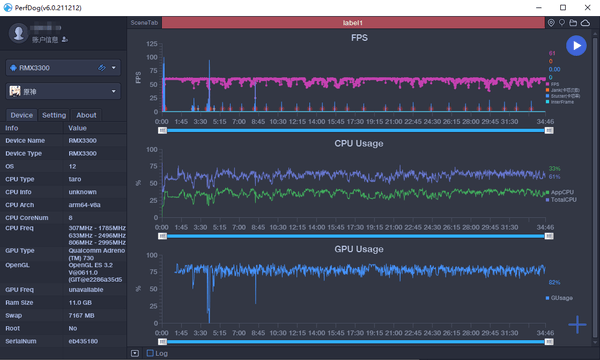600x360 pixels.
Task: Switch to the Device tab
Action: 21,115
